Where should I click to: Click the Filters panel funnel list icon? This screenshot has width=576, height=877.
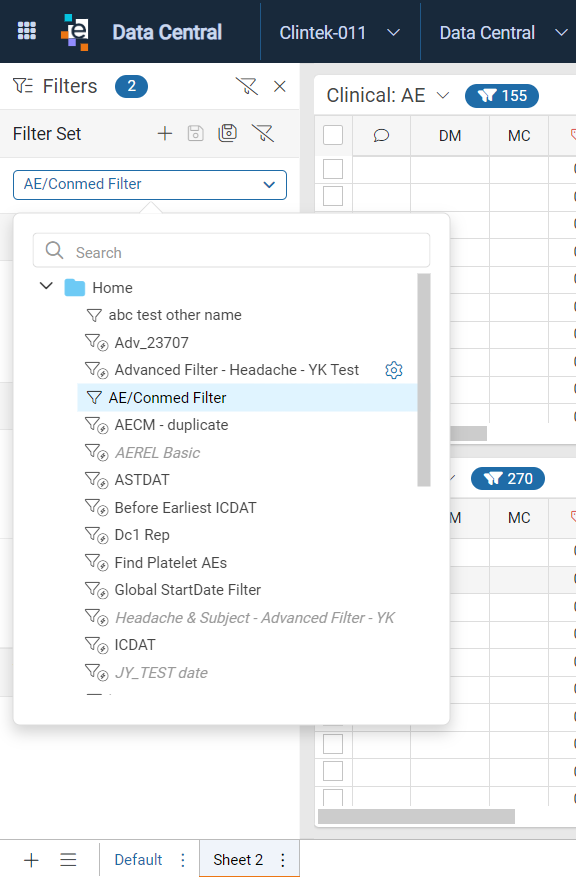(x=23, y=86)
